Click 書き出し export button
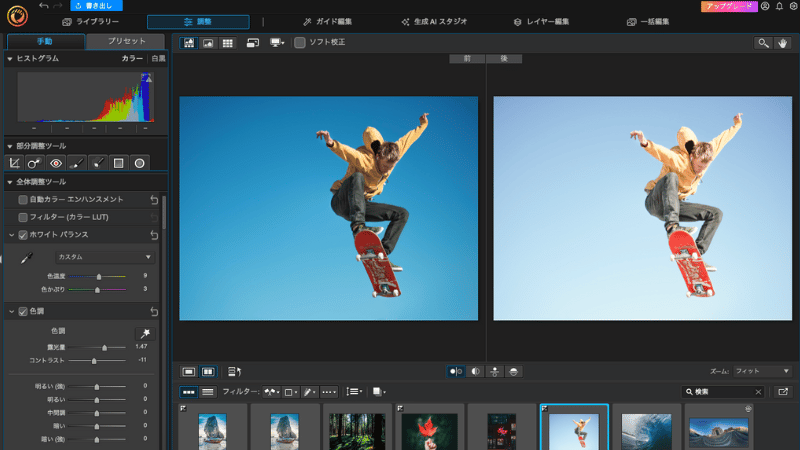This screenshot has width=800, height=450. tap(96, 6)
